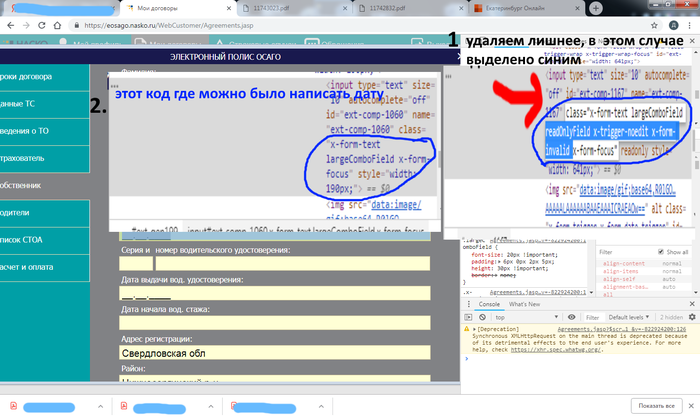Switch to the What's New tab
This screenshot has width=700, height=418.
click(525, 303)
